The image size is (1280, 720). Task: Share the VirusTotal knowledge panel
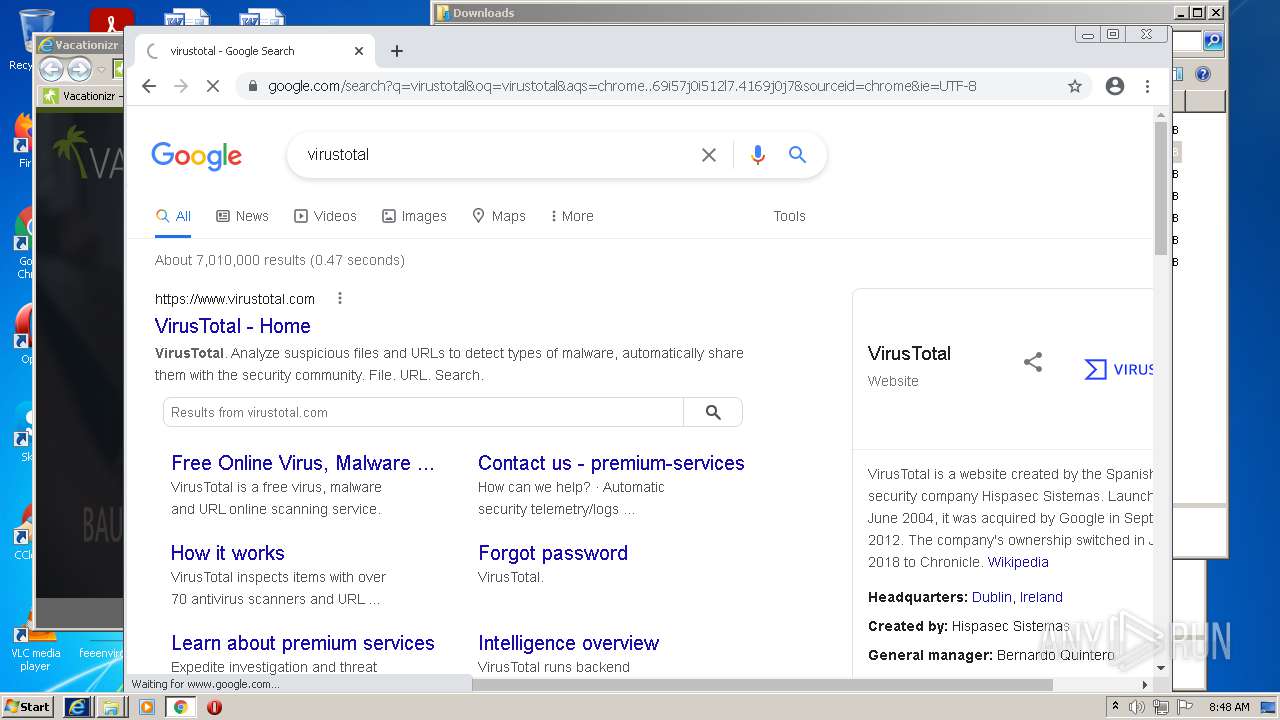[1033, 362]
